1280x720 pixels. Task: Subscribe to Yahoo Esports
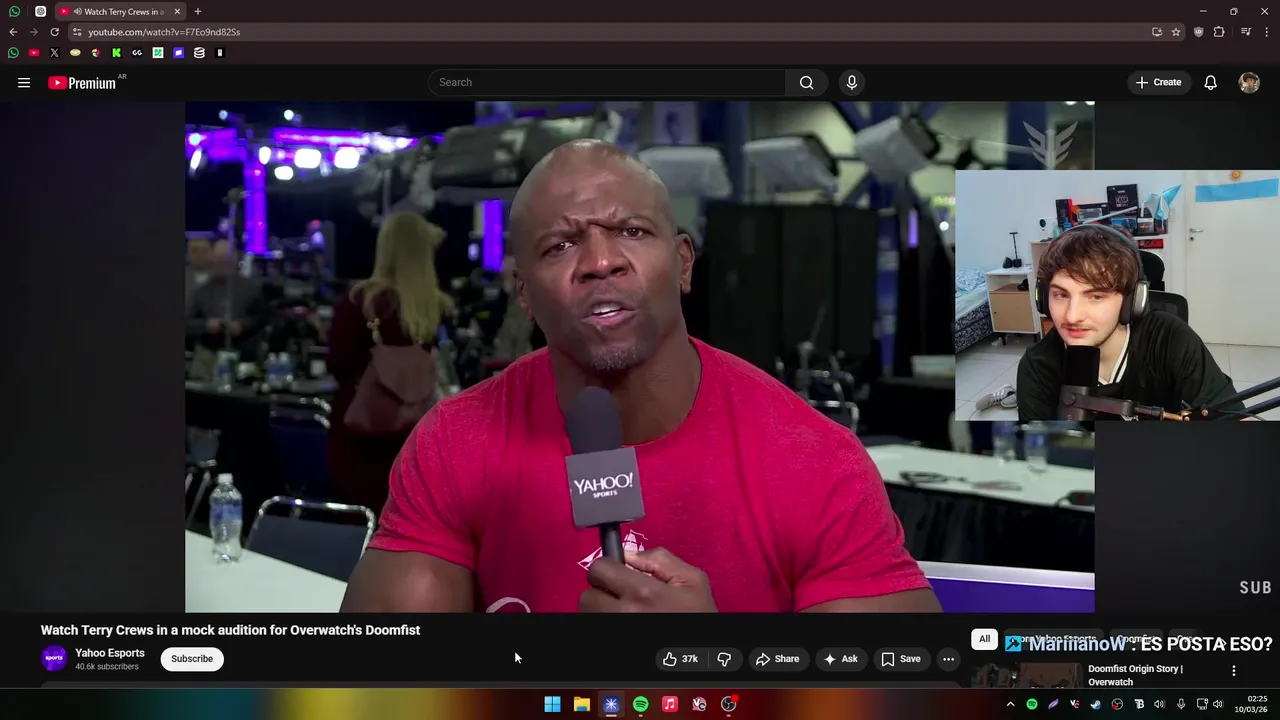coord(192,659)
